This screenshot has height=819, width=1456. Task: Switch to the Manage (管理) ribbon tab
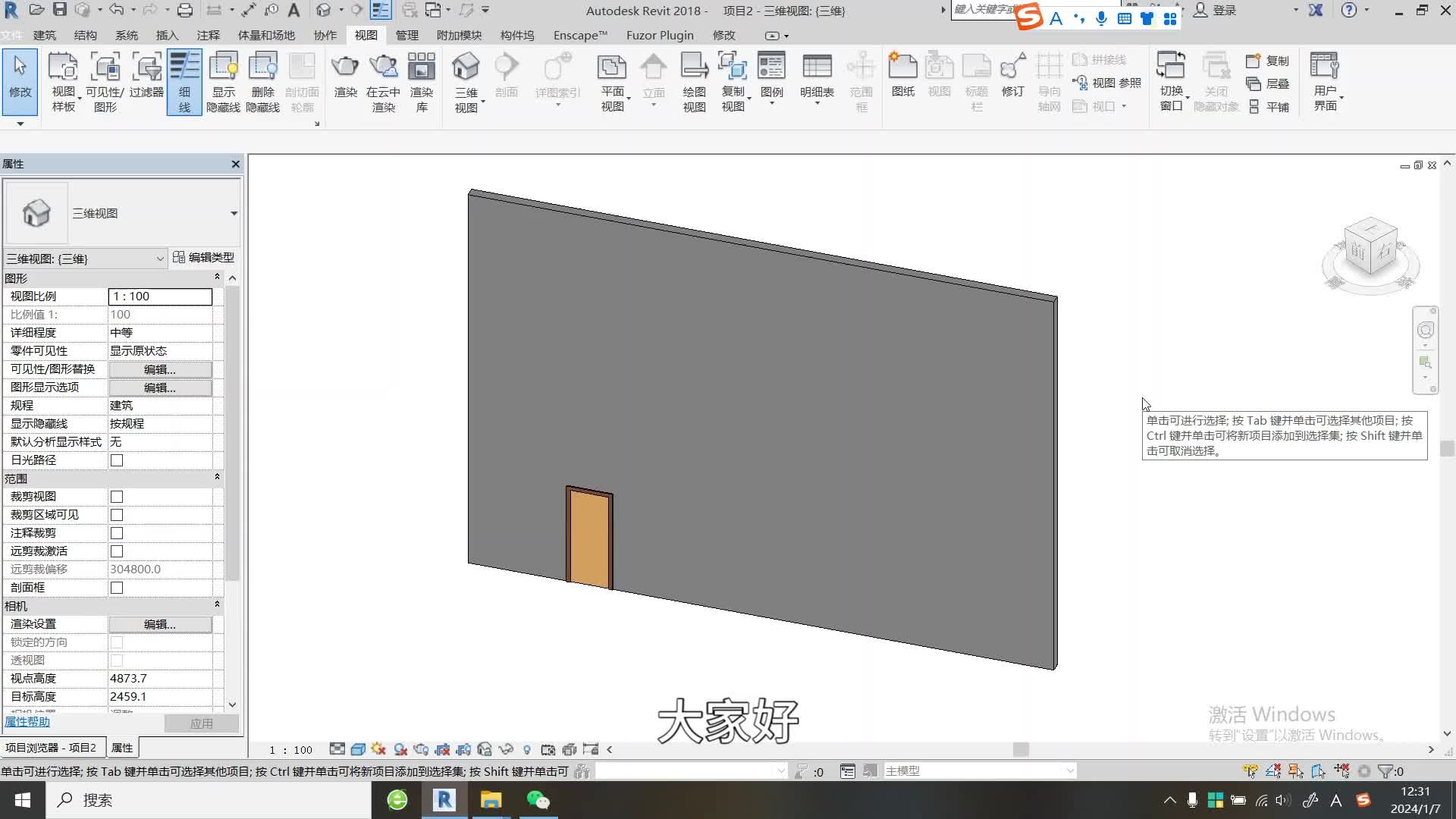point(406,36)
